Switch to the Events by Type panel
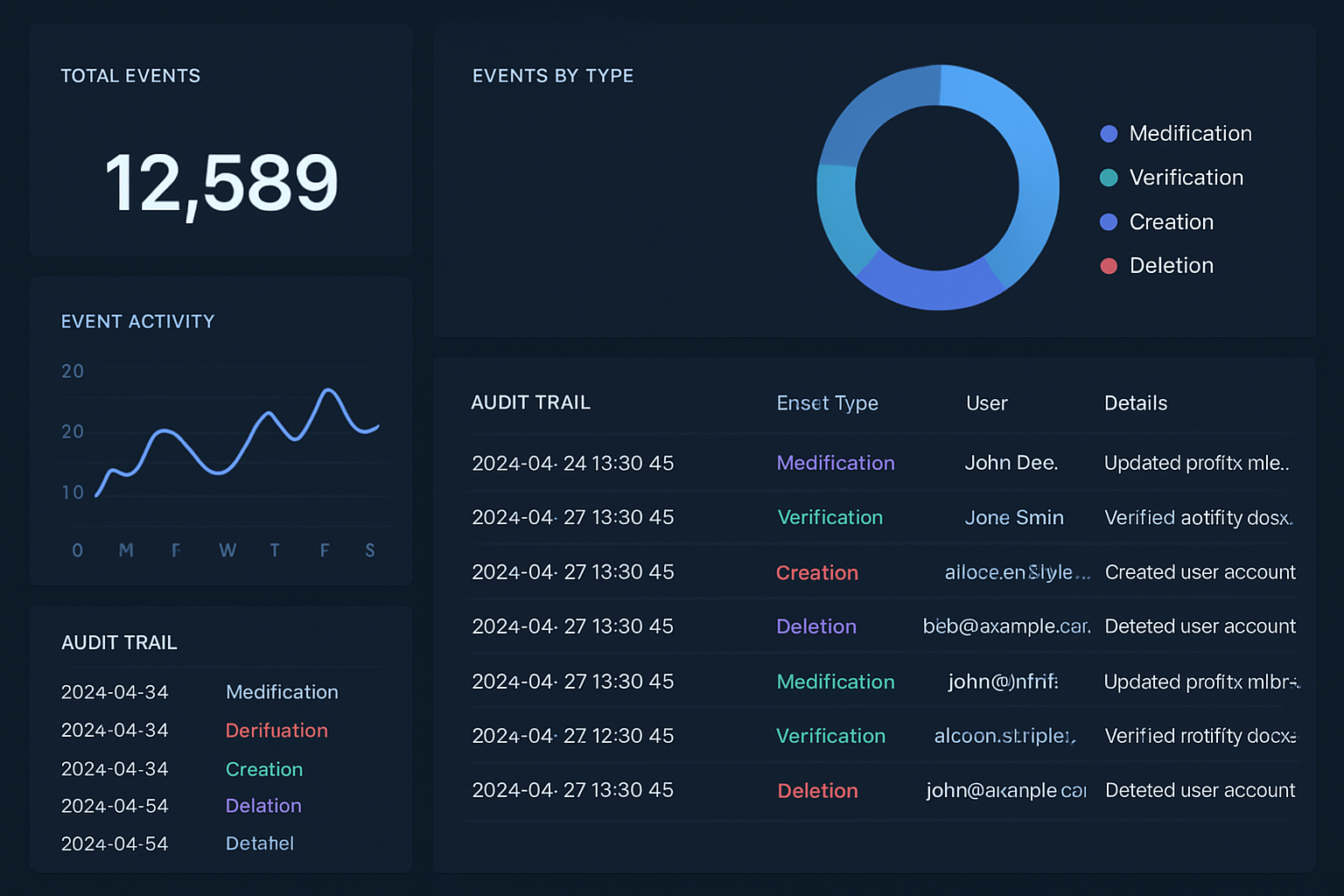This screenshot has height=896, width=1344. click(552, 75)
